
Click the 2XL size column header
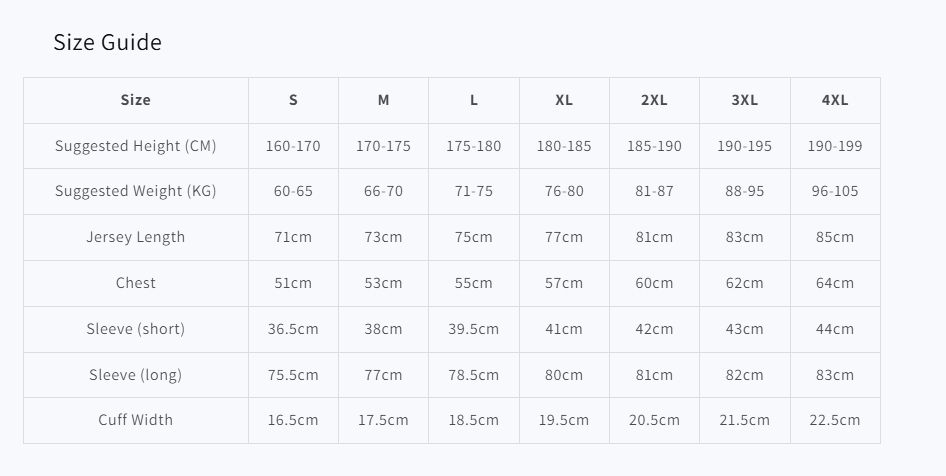pyautogui.click(x=654, y=100)
